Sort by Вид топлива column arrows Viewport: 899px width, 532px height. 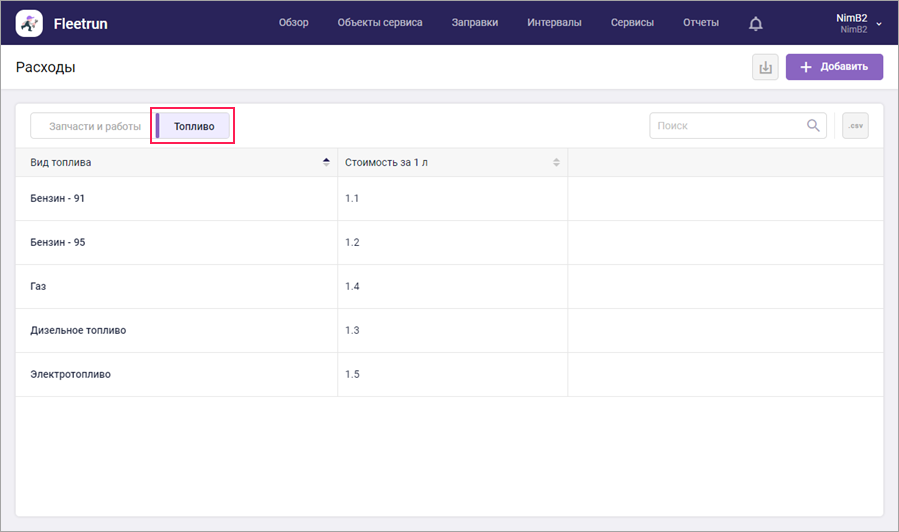point(326,162)
